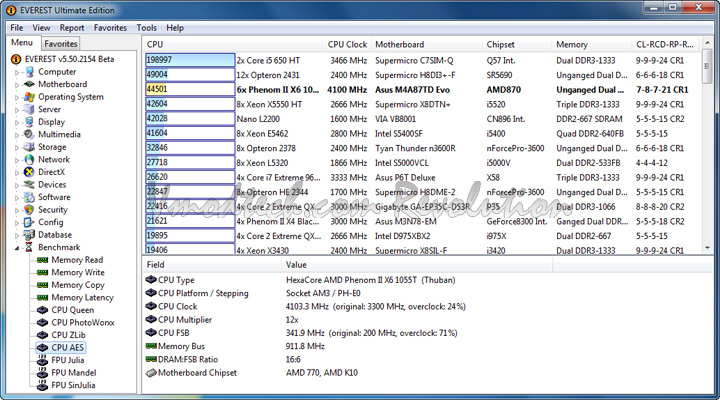Click the Software tree icon
Viewport: 720px width, 400px height.
(x=29, y=197)
